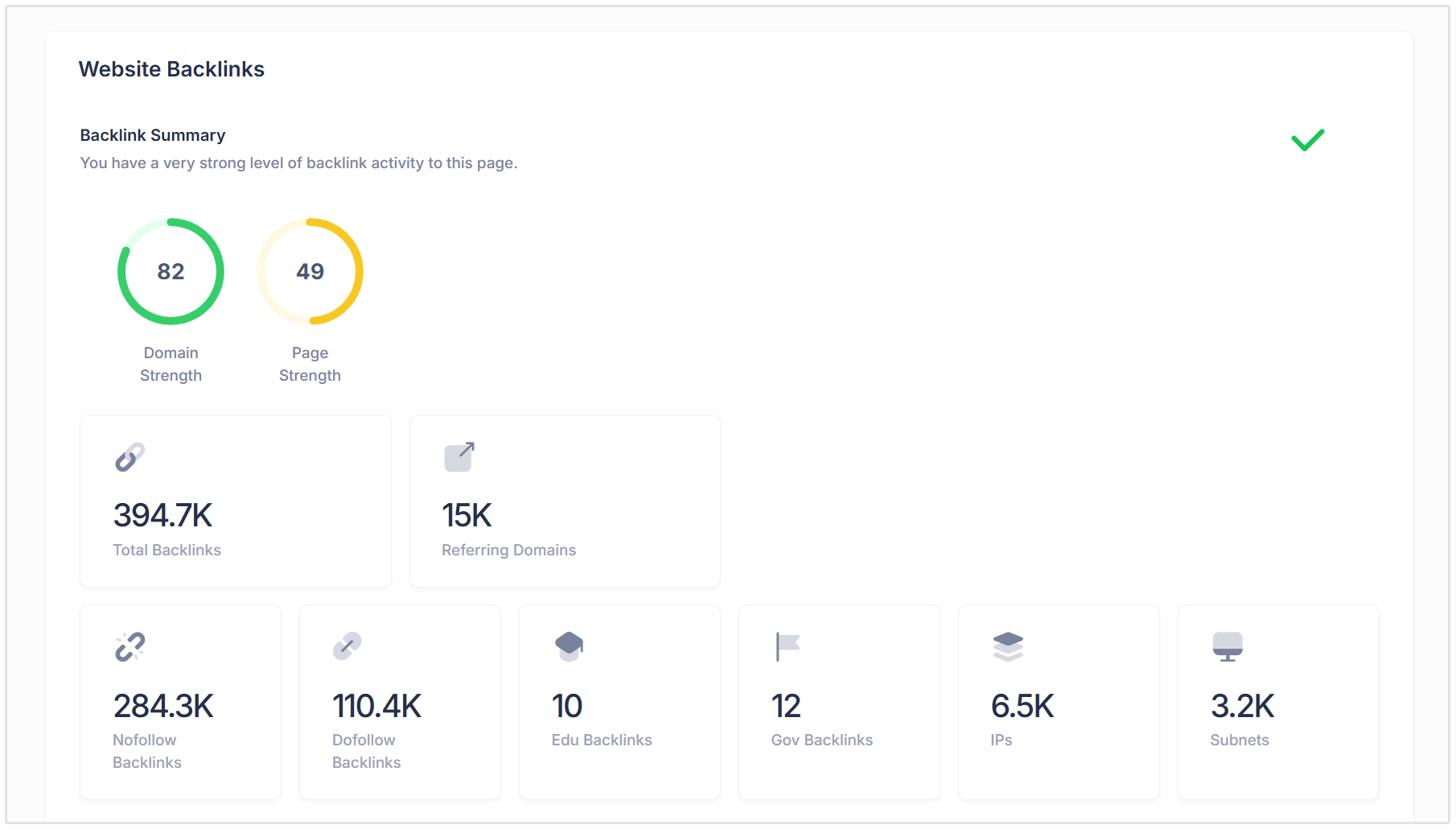
Task: Click the number 10 in Edu Backlinks card
Action: point(567,706)
